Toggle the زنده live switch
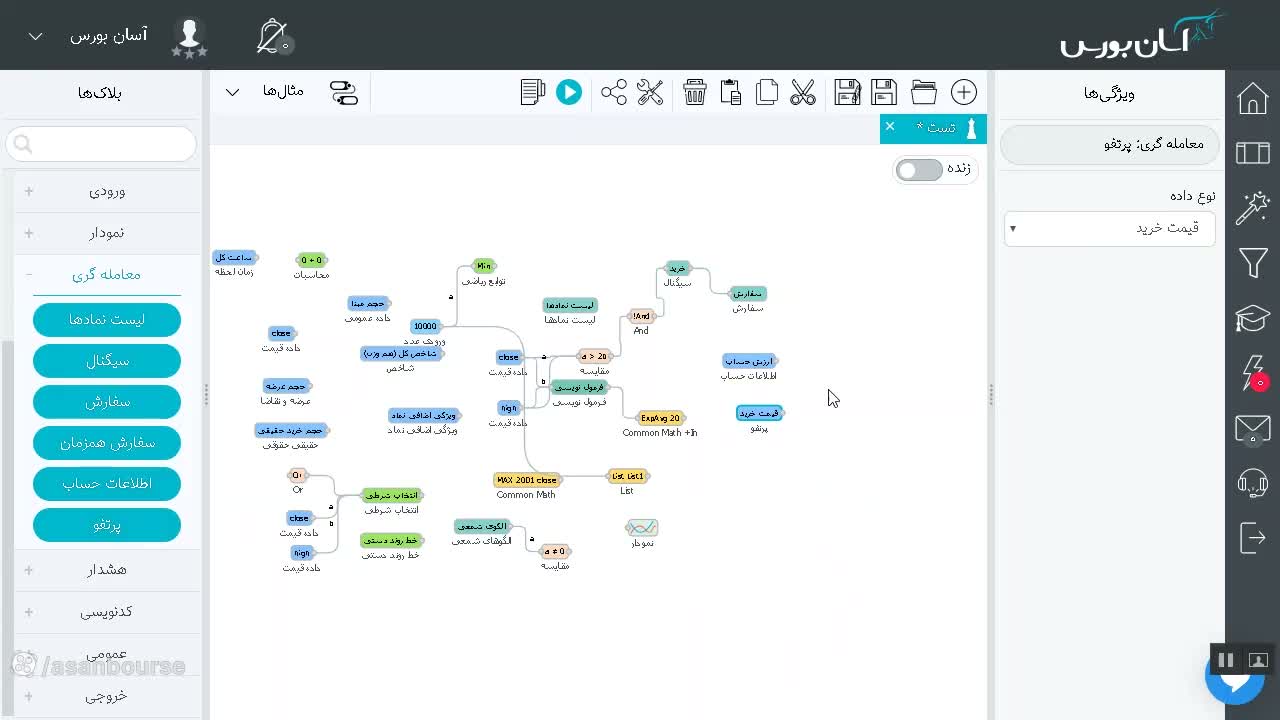 pos(919,170)
